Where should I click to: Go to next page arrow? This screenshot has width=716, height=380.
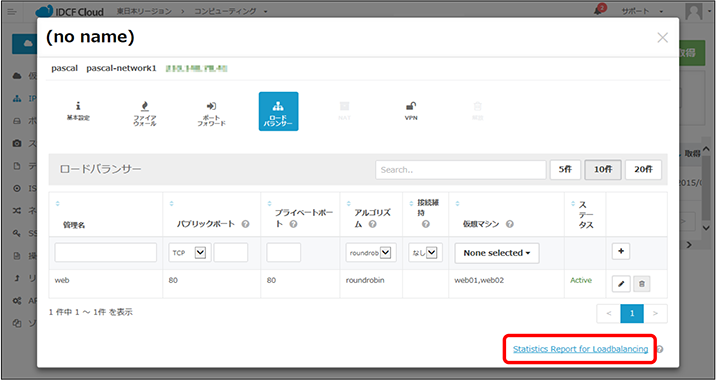click(x=655, y=313)
